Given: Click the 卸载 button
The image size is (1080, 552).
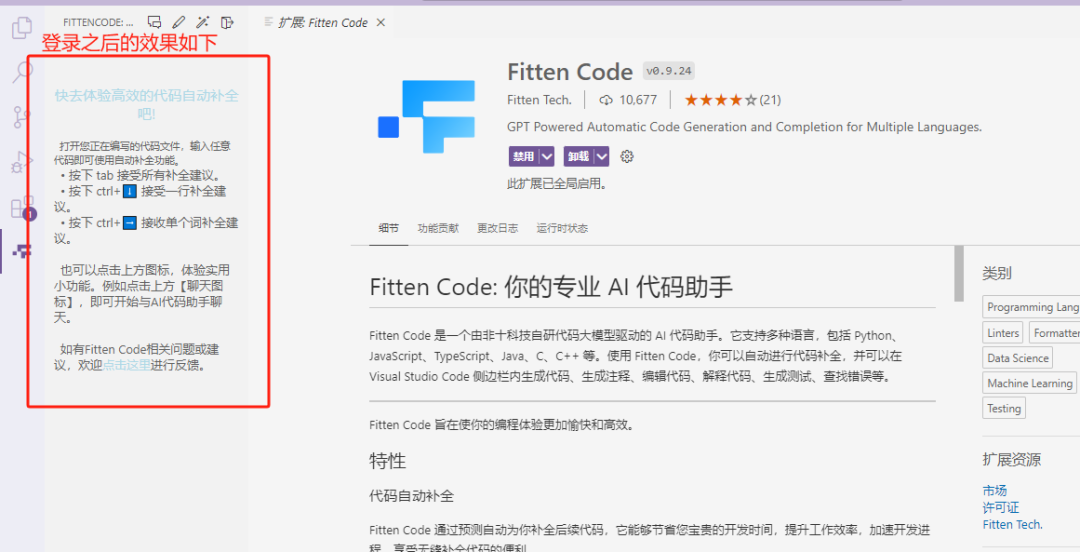Looking at the screenshot, I should click(578, 156).
